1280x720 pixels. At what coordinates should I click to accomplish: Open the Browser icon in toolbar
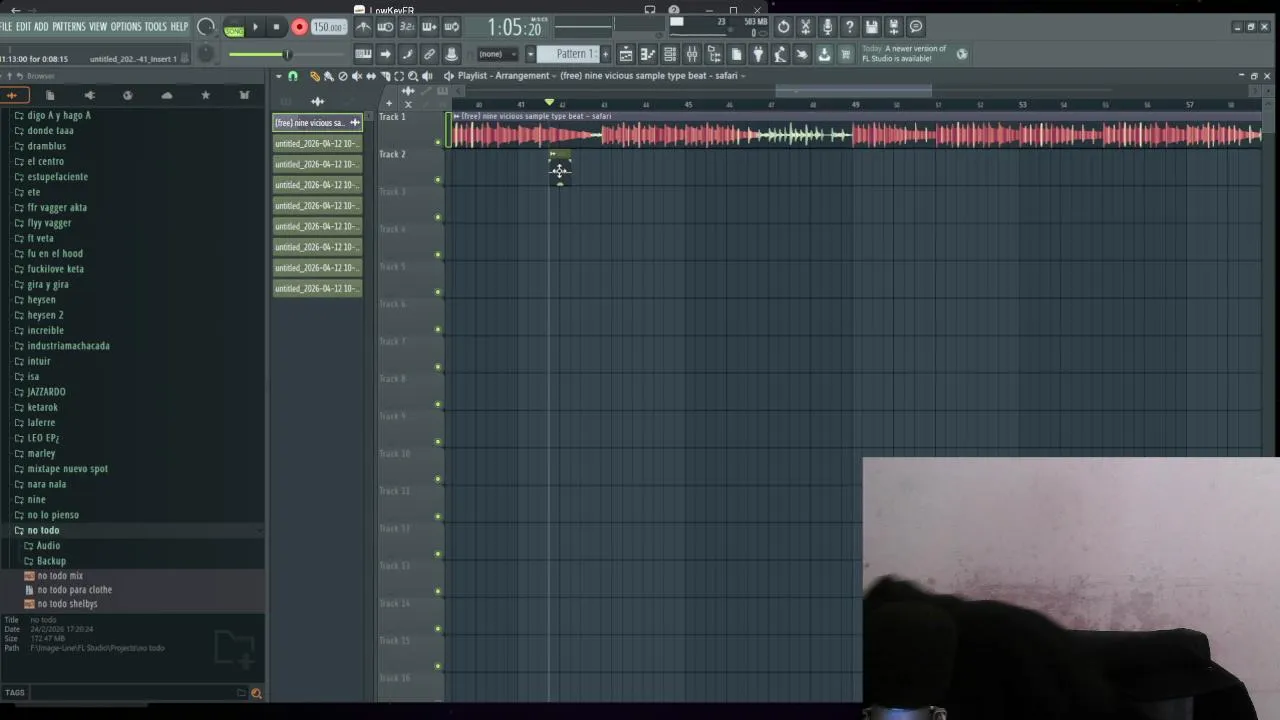tap(714, 54)
